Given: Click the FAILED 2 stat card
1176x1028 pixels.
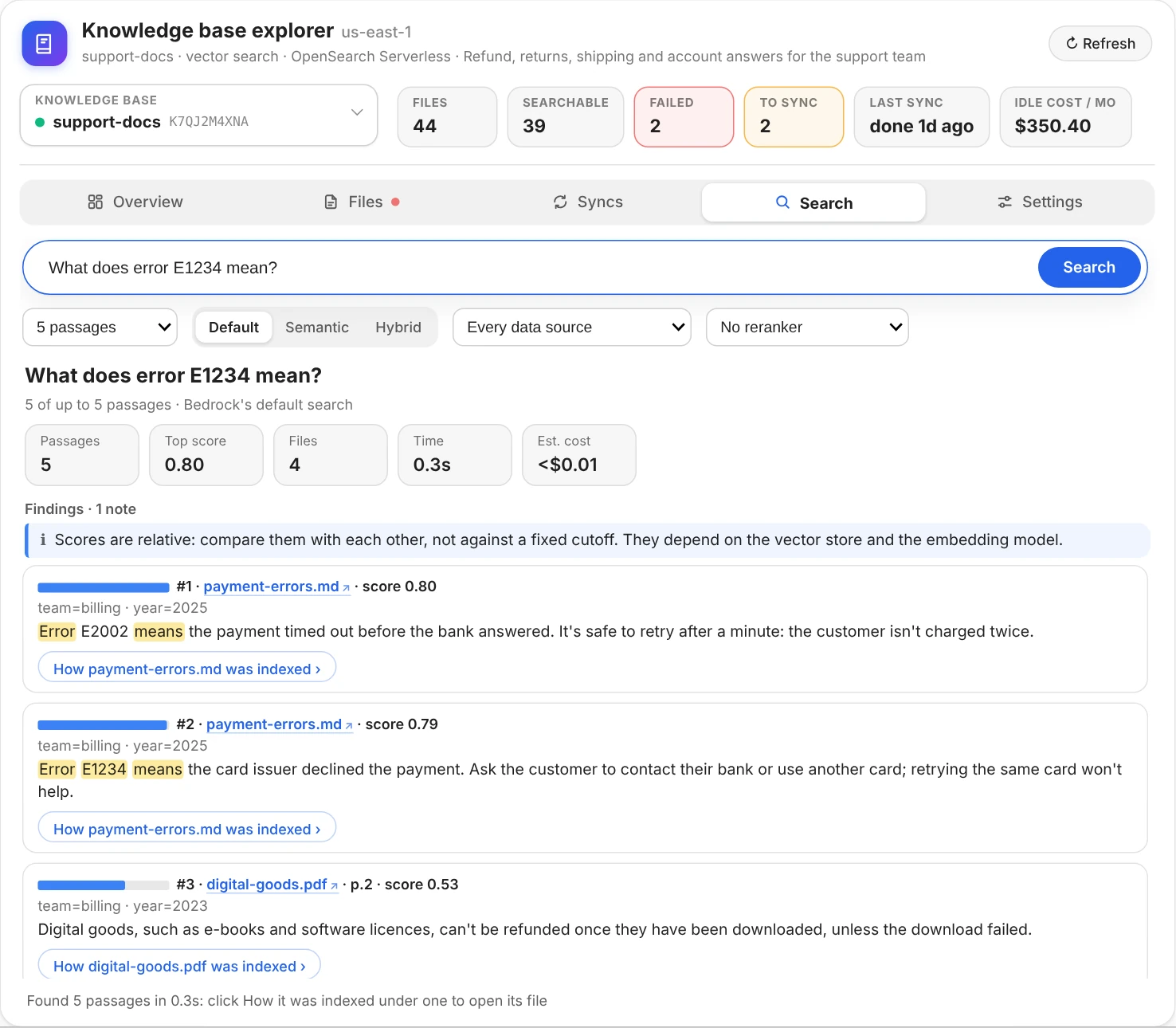Looking at the screenshot, I should tap(684, 117).
